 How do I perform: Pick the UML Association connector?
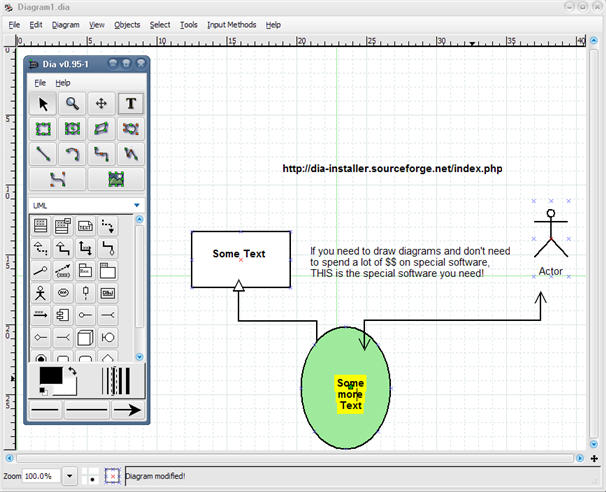[x=85, y=248]
